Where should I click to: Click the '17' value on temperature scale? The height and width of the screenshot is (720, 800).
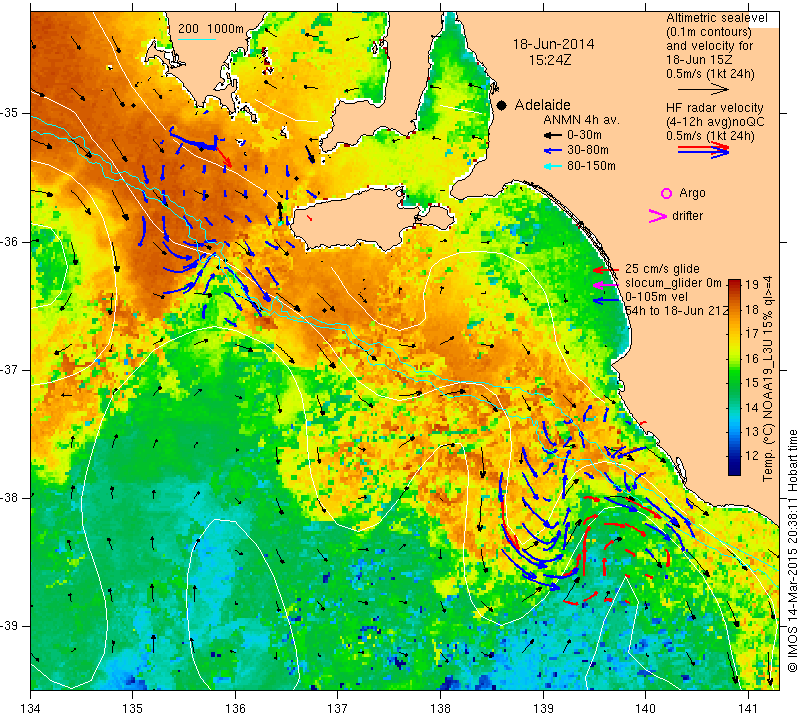tap(752, 334)
